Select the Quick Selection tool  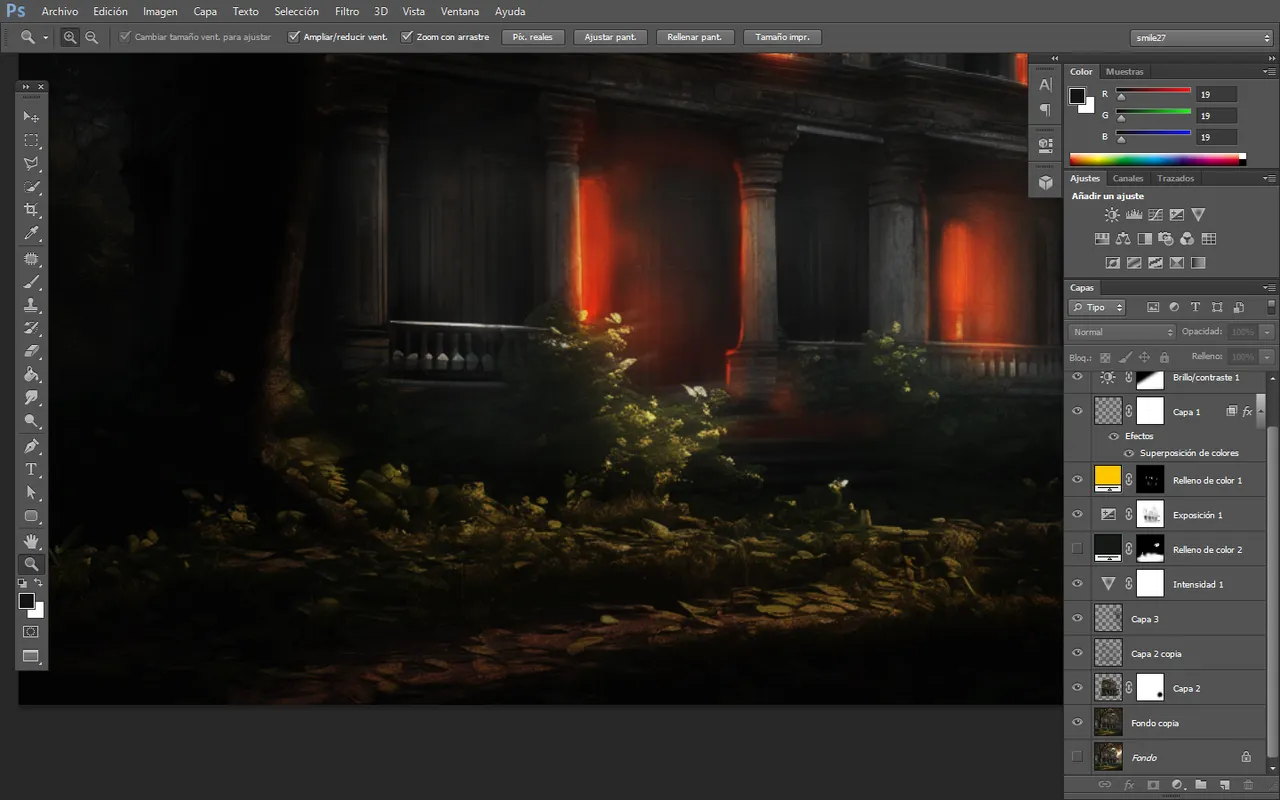(x=31, y=187)
